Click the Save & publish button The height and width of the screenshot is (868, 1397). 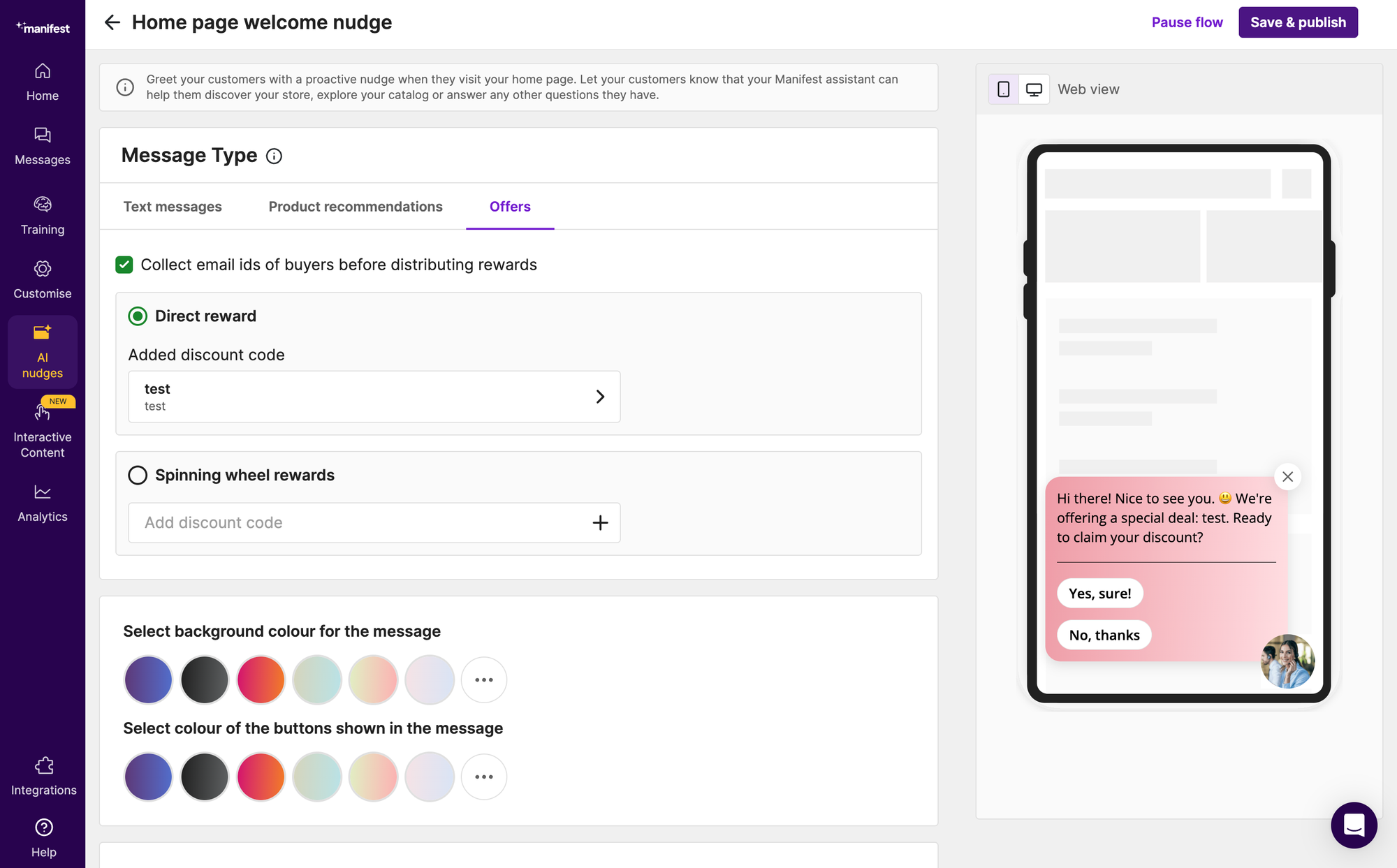[x=1298, y=22]
